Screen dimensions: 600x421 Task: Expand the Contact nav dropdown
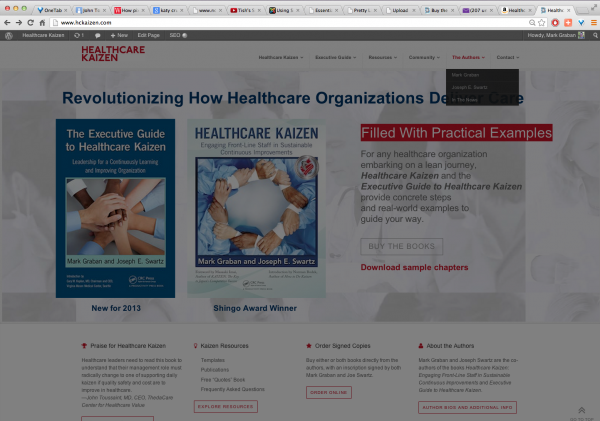[x=507, y=57]
